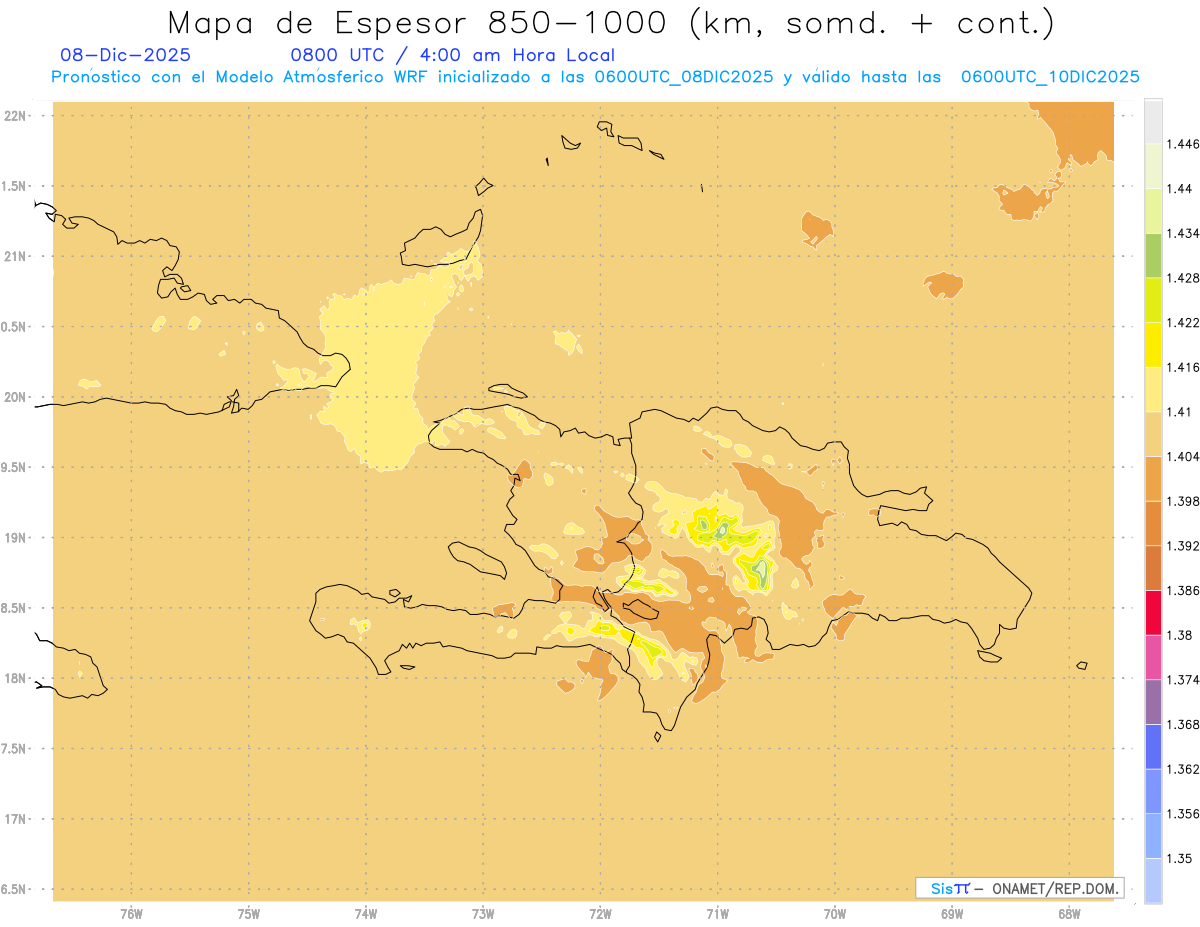Click the colorbar value '1.374'
Viewport: 1200px width, 927px height.
pos(1183,680)
